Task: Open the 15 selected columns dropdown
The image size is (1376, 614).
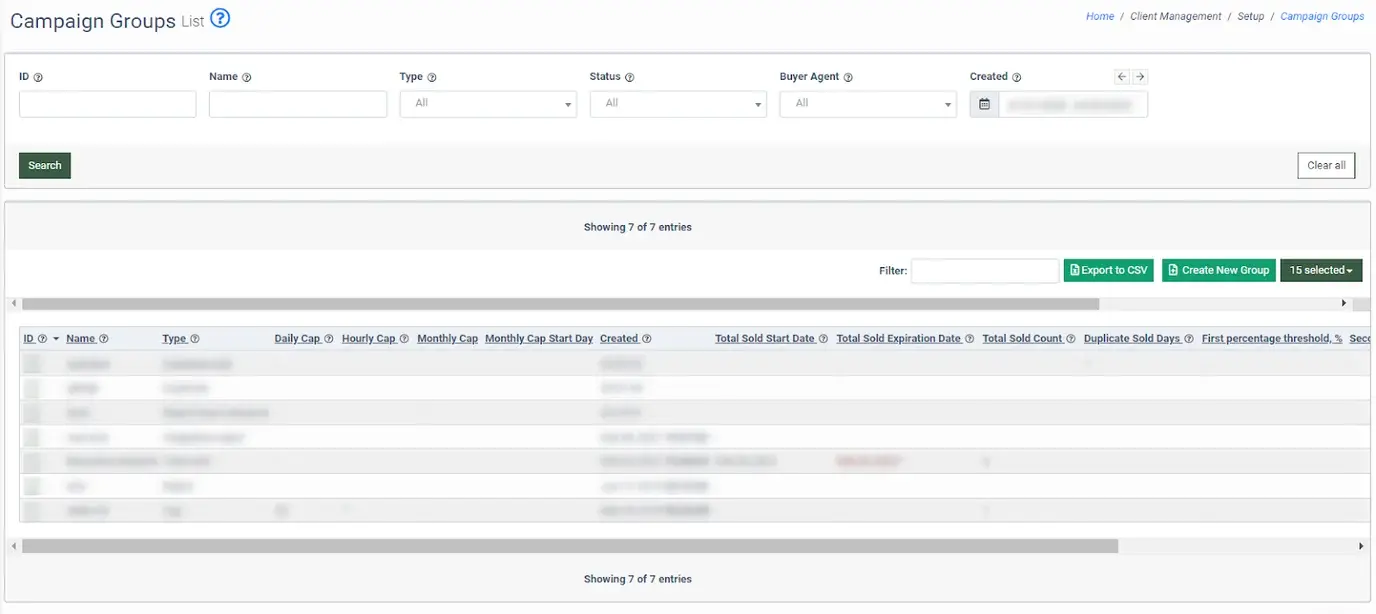Action: point(1321,270)
